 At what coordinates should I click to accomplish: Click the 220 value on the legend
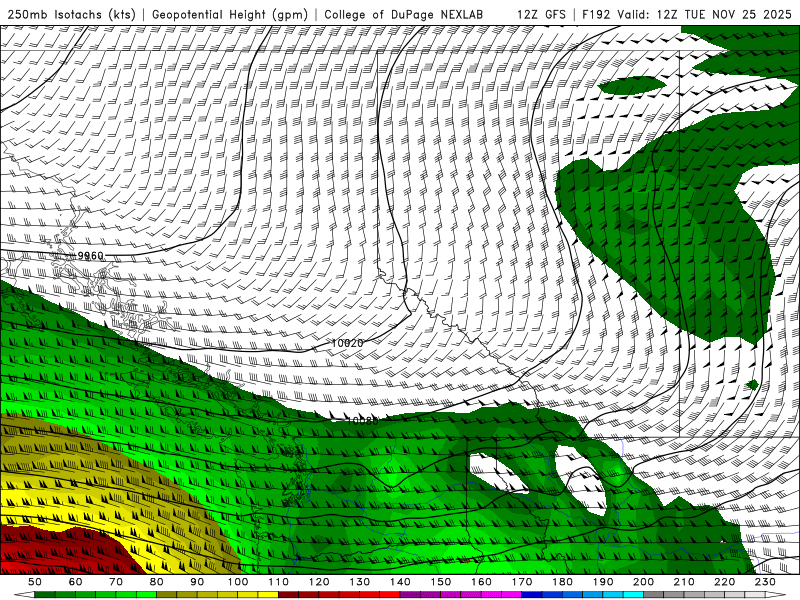pyautogui.click(x=724, y=582)
